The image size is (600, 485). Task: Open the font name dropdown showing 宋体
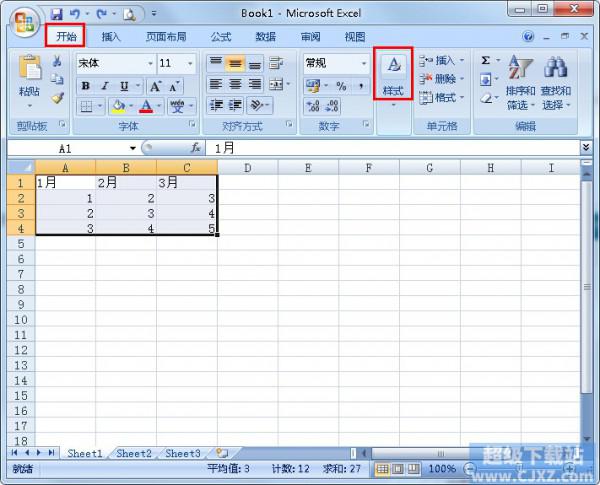click(x=150, y=63)
